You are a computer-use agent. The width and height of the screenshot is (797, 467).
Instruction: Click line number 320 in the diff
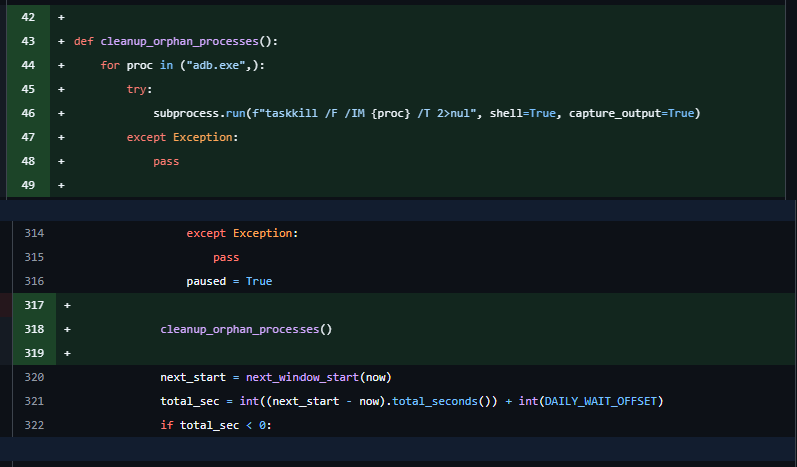(x=34, y=377)
